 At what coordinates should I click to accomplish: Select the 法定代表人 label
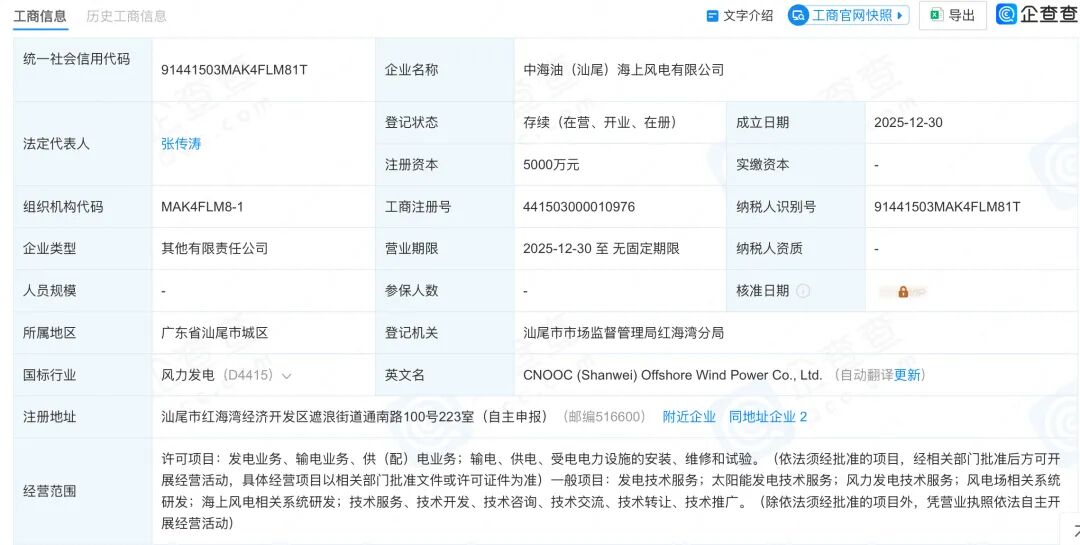click(x=56, y=144)
